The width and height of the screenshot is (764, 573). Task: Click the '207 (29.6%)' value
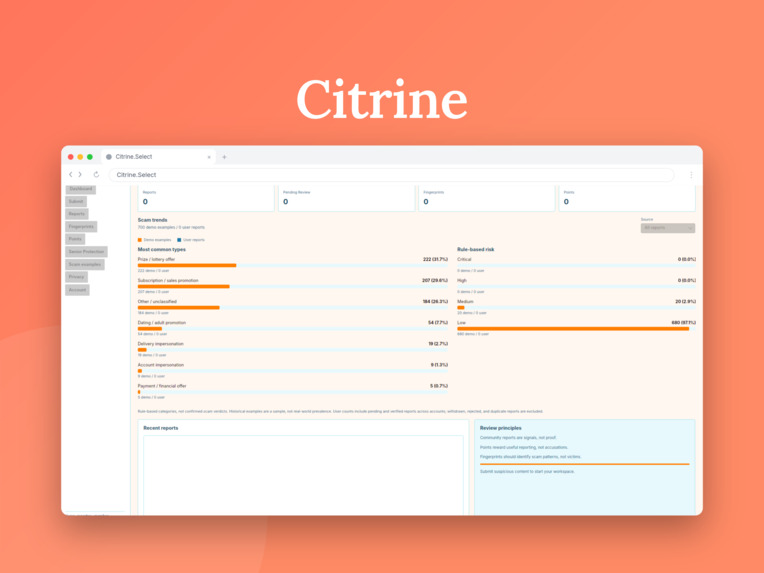pos(435,280)
